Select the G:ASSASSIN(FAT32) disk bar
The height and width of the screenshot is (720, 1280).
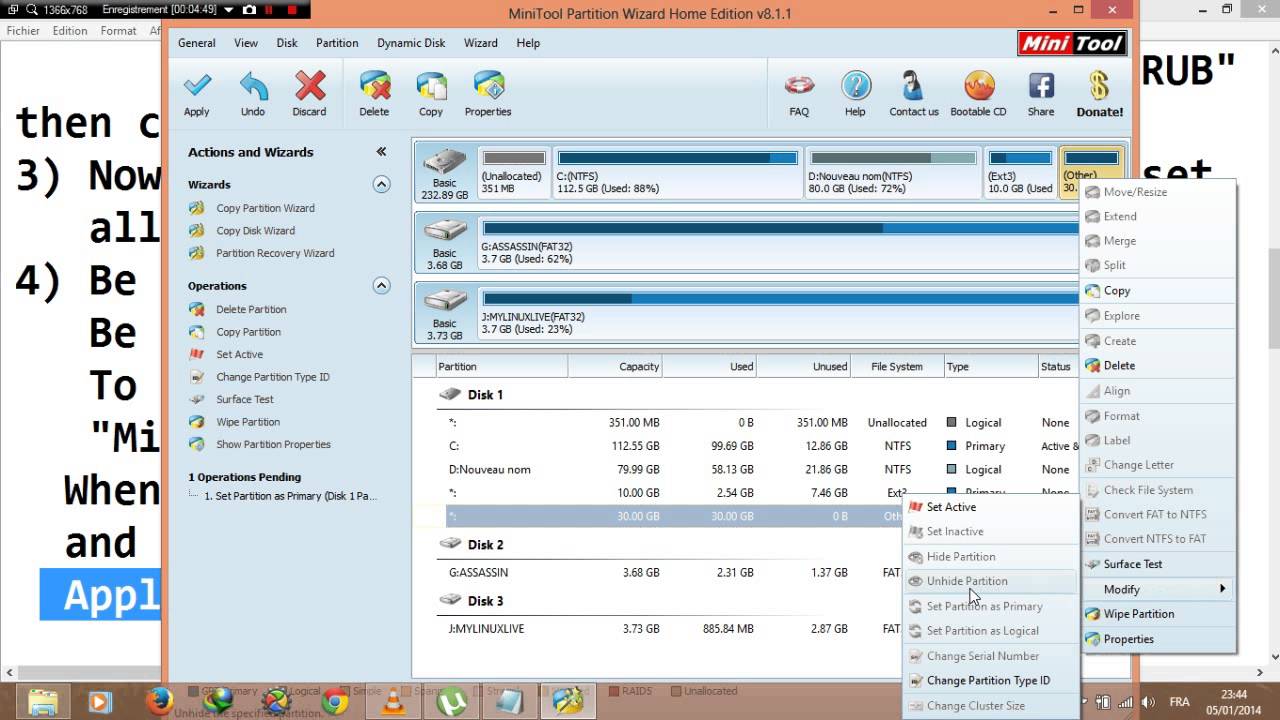(780, 243)
